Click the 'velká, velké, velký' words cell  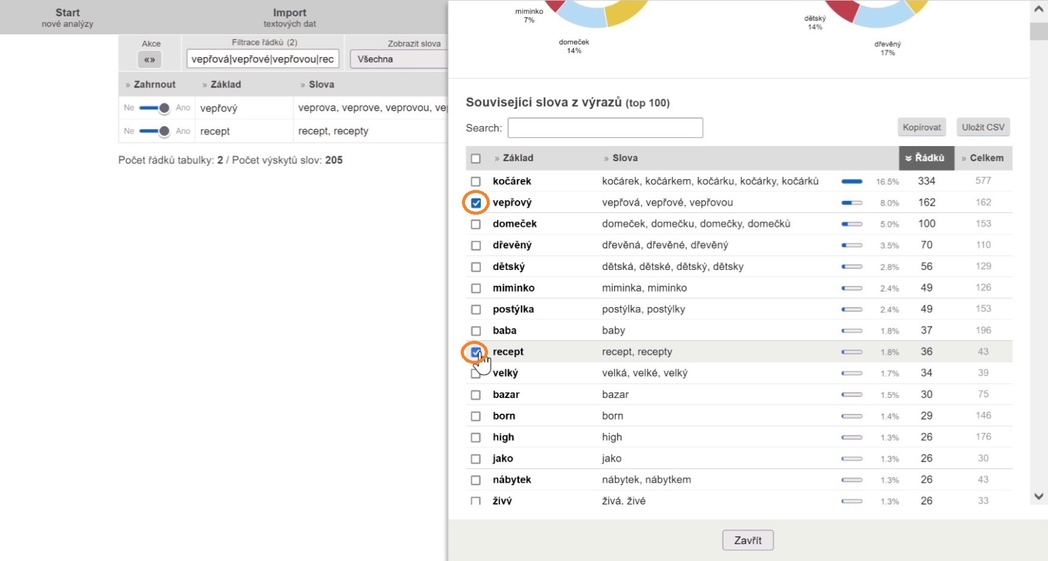pos(644,373)
